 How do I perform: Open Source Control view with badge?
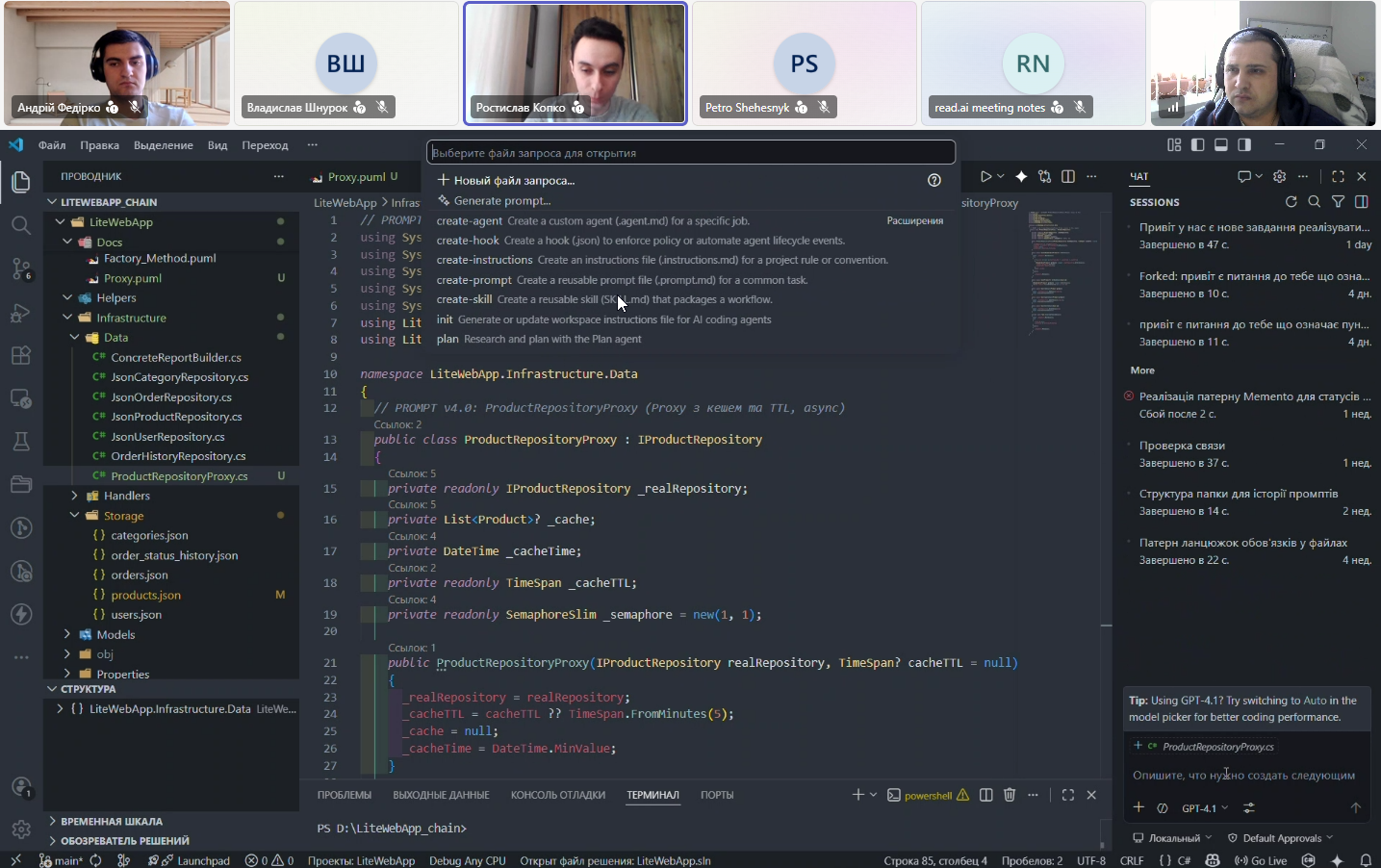[x=21, y=268]
